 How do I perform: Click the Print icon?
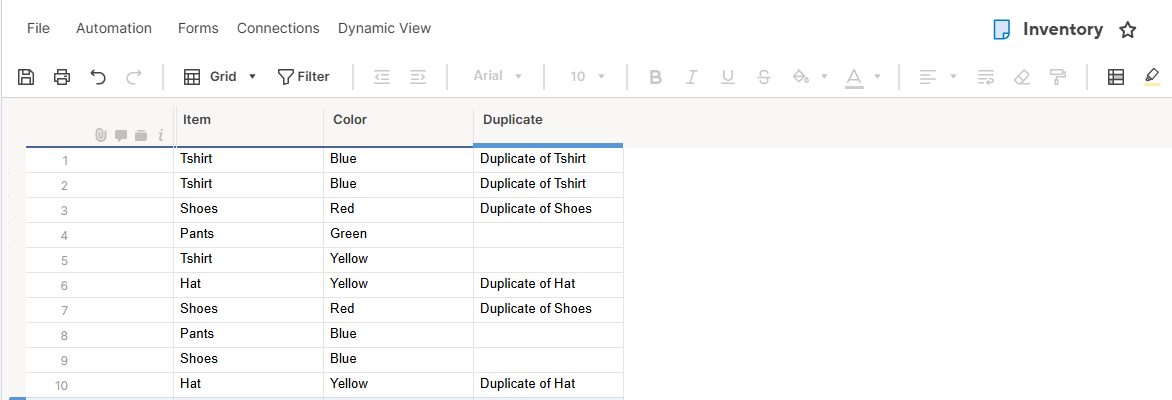(62, 76)
